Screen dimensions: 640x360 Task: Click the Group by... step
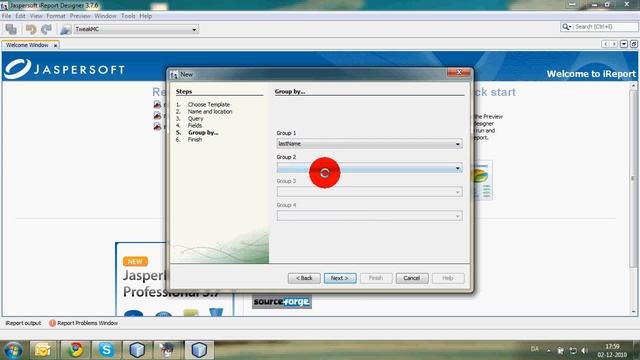pos(203,132)
